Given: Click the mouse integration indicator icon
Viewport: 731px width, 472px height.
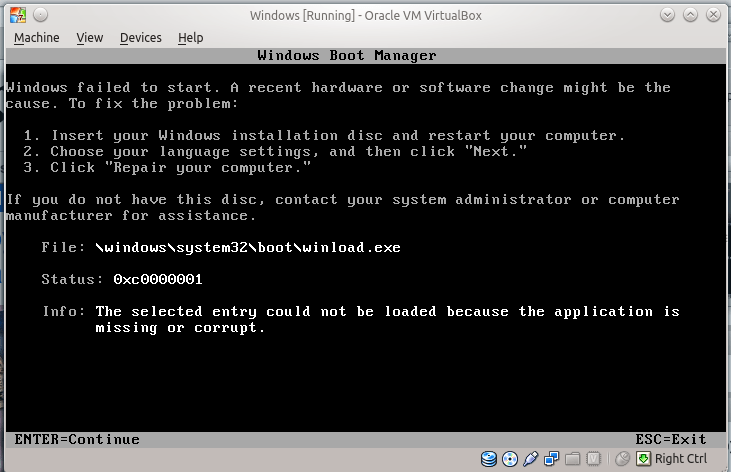Looking at the screenshot, I should tap(622, 459).
